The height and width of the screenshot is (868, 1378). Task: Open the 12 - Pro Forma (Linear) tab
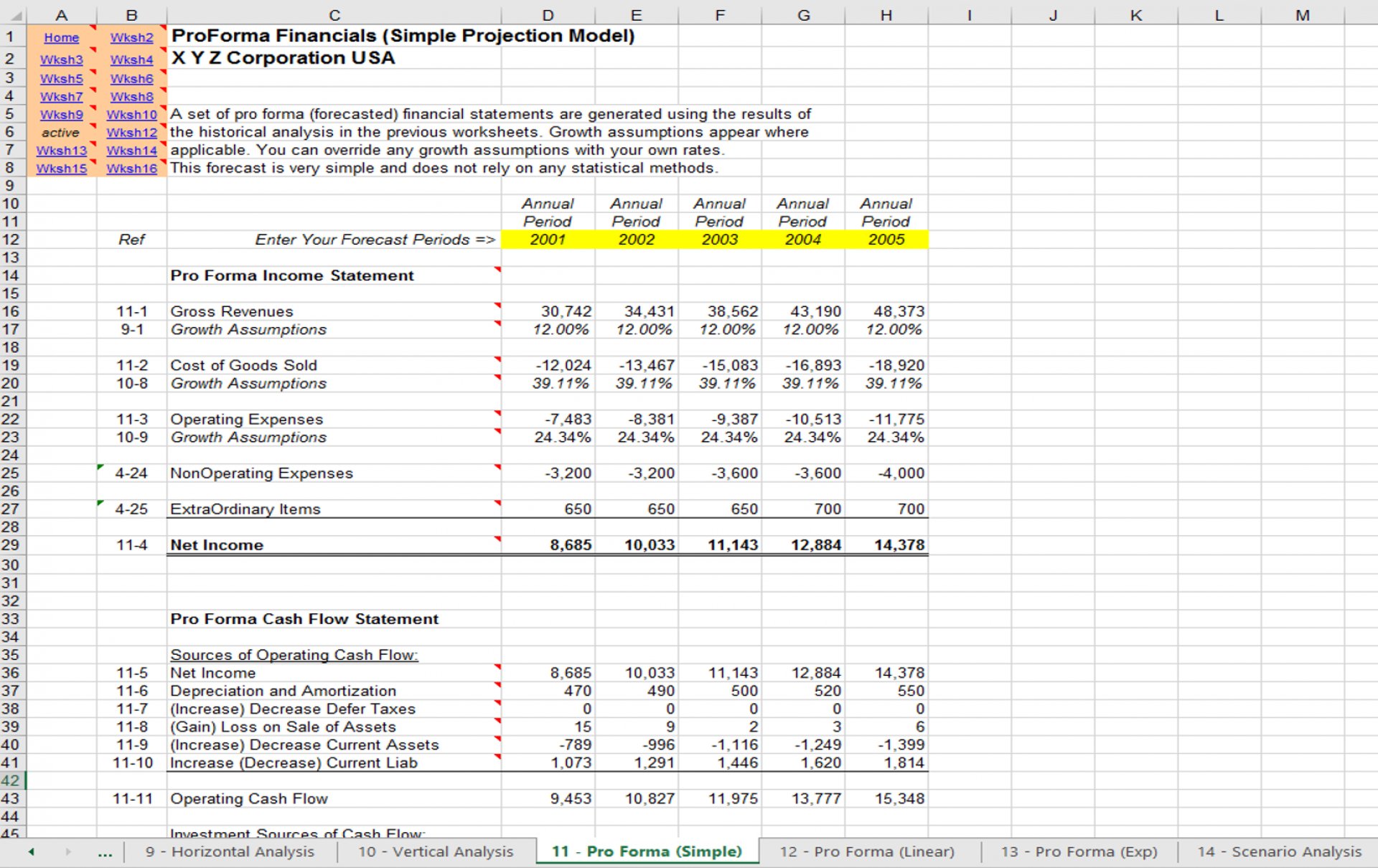[x=867, y=852]
